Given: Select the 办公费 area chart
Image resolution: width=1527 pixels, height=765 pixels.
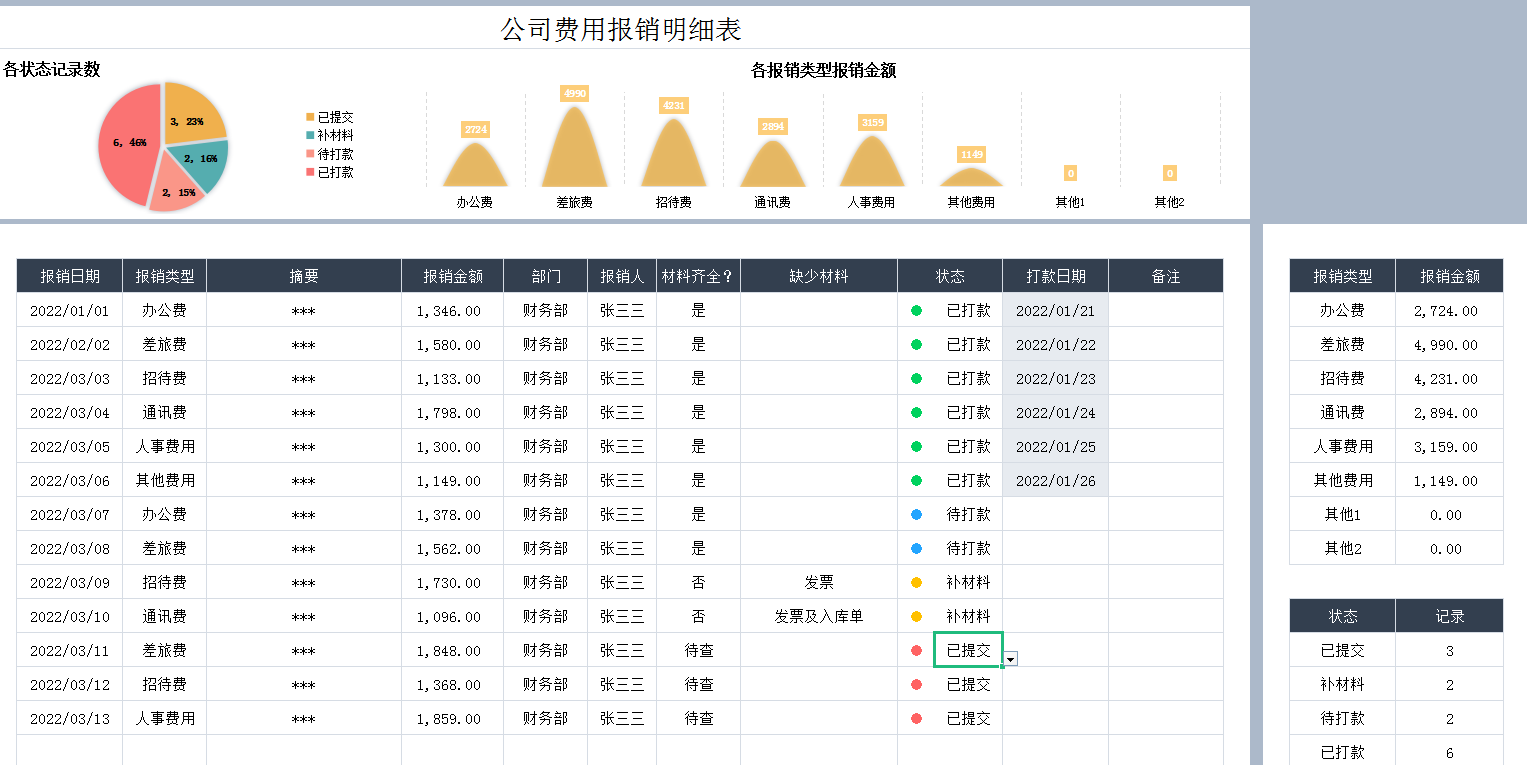Looking at the screenshot, I should click(x=474, y=165).
